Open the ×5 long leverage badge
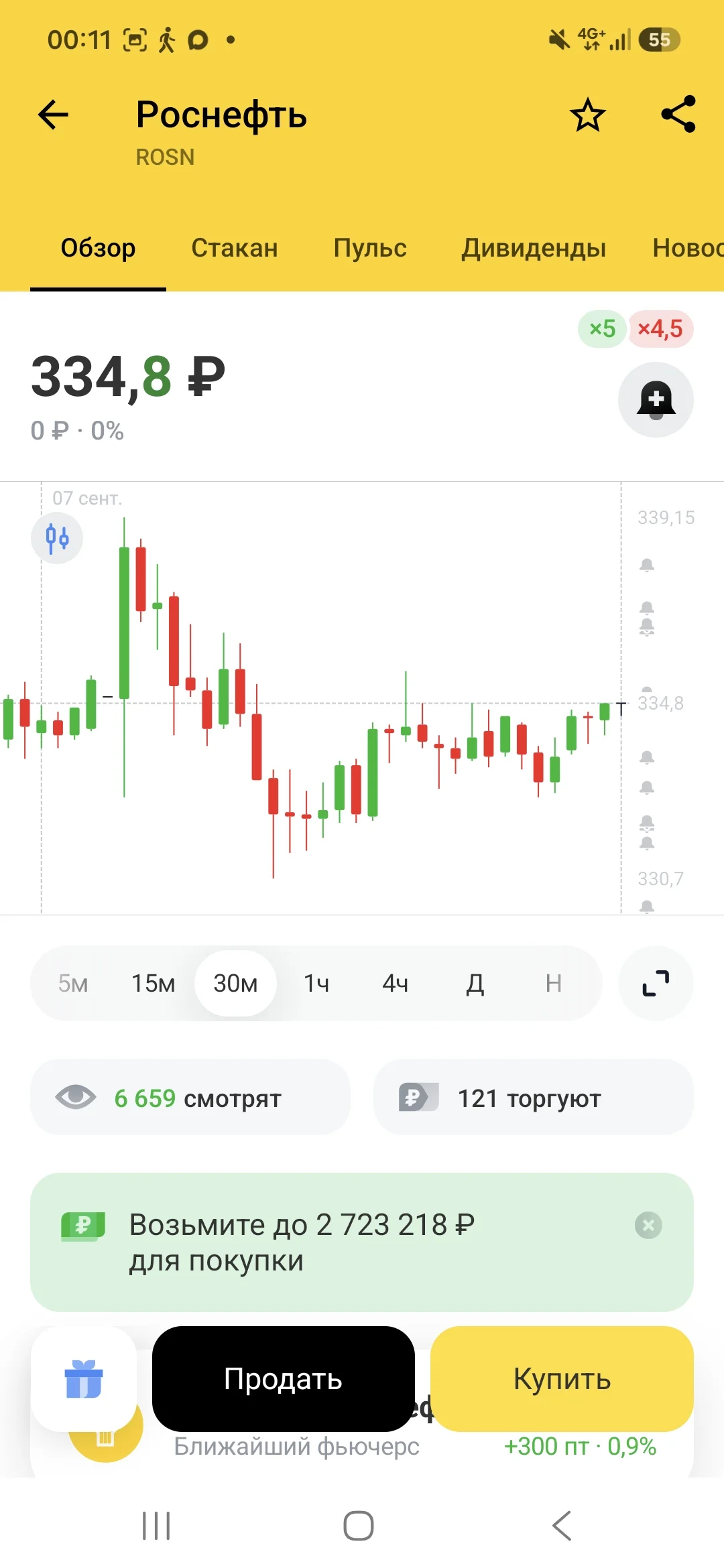The height and width of the screenshot is (1568, 724). pos(602,329)
